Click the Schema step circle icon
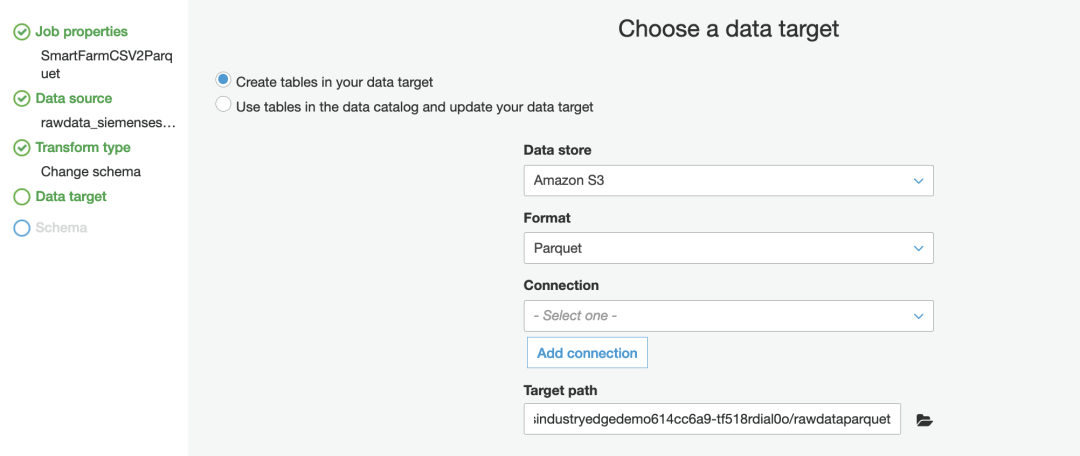The width and height of the screenshot is (1080, 456). click(x=21, y=228)
